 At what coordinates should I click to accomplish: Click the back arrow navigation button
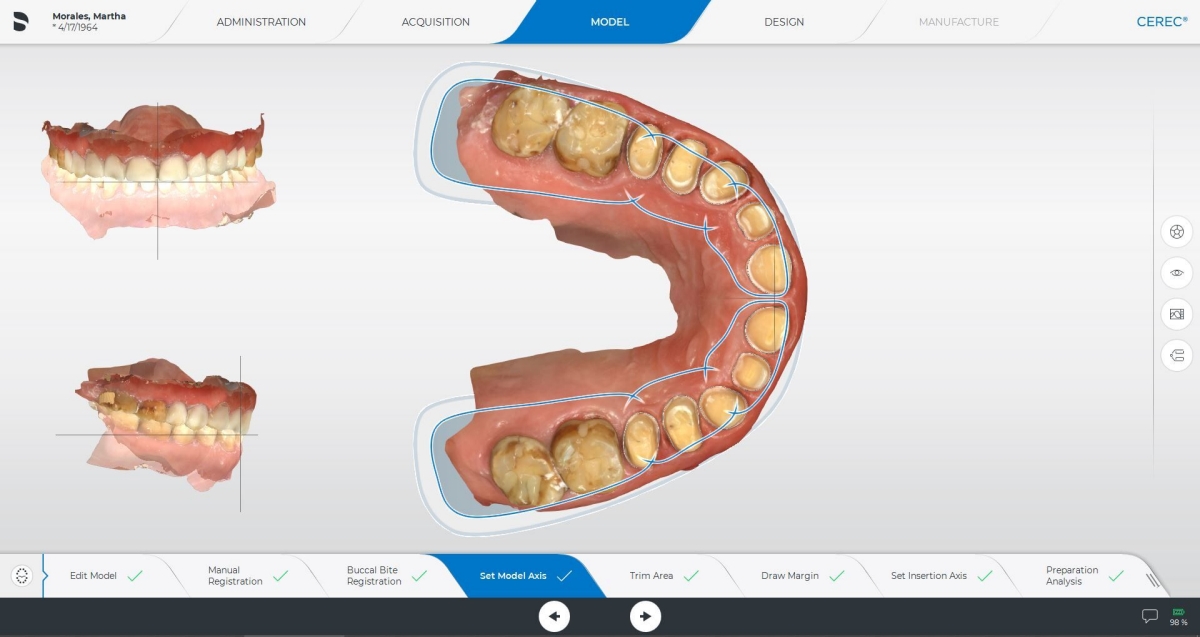(x=554, y=616)
